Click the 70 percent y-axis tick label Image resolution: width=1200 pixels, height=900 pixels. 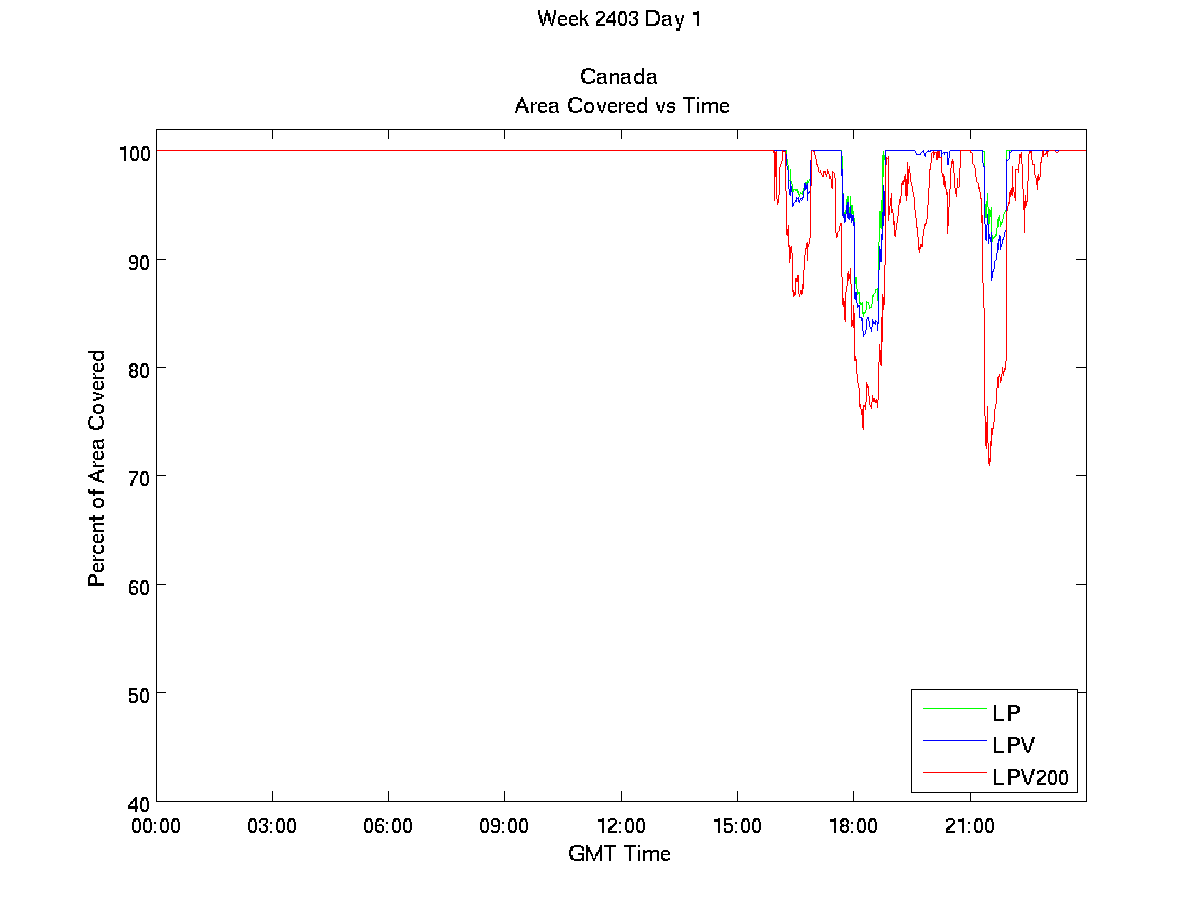pos(139,477)
